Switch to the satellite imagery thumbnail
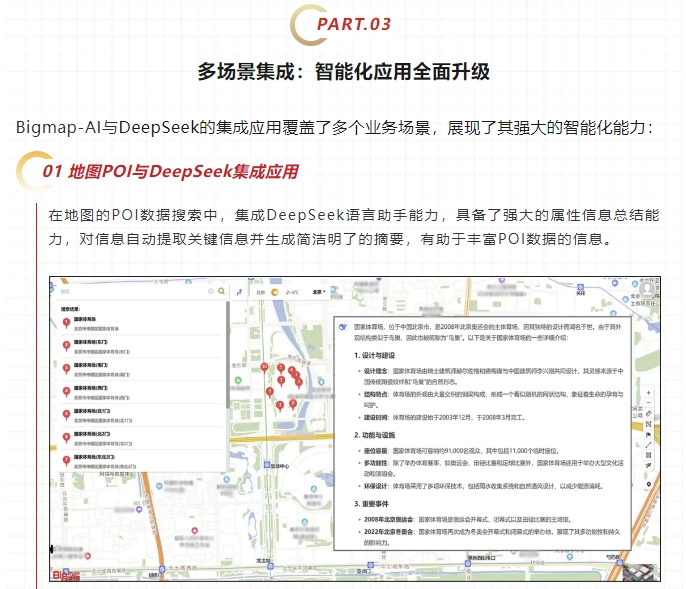 (x=640, y=572)
